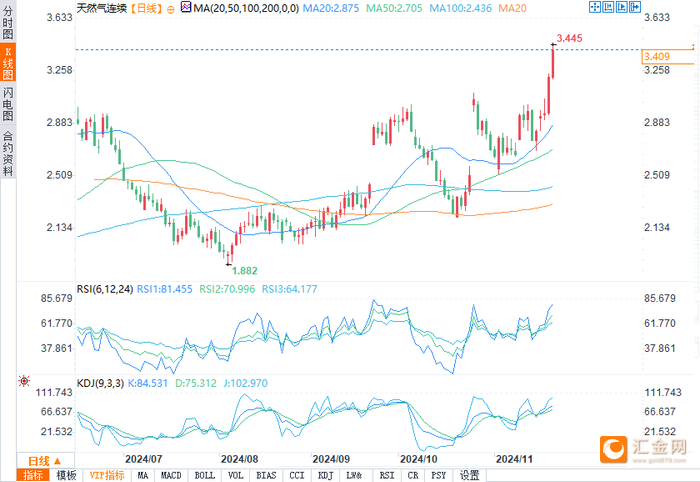Open the VIP指标 tab
The image size is (700, 482).
coord(107,475)
